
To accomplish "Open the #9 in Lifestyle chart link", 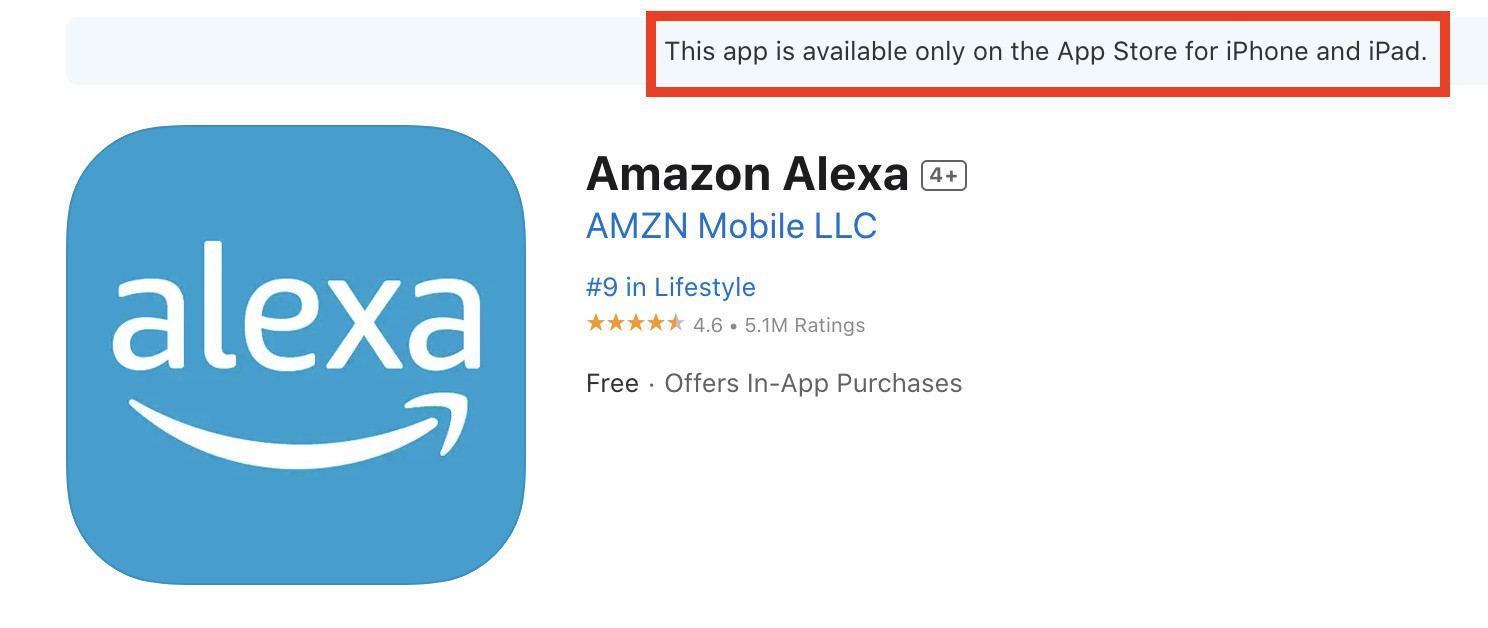I will coord(669,287).
